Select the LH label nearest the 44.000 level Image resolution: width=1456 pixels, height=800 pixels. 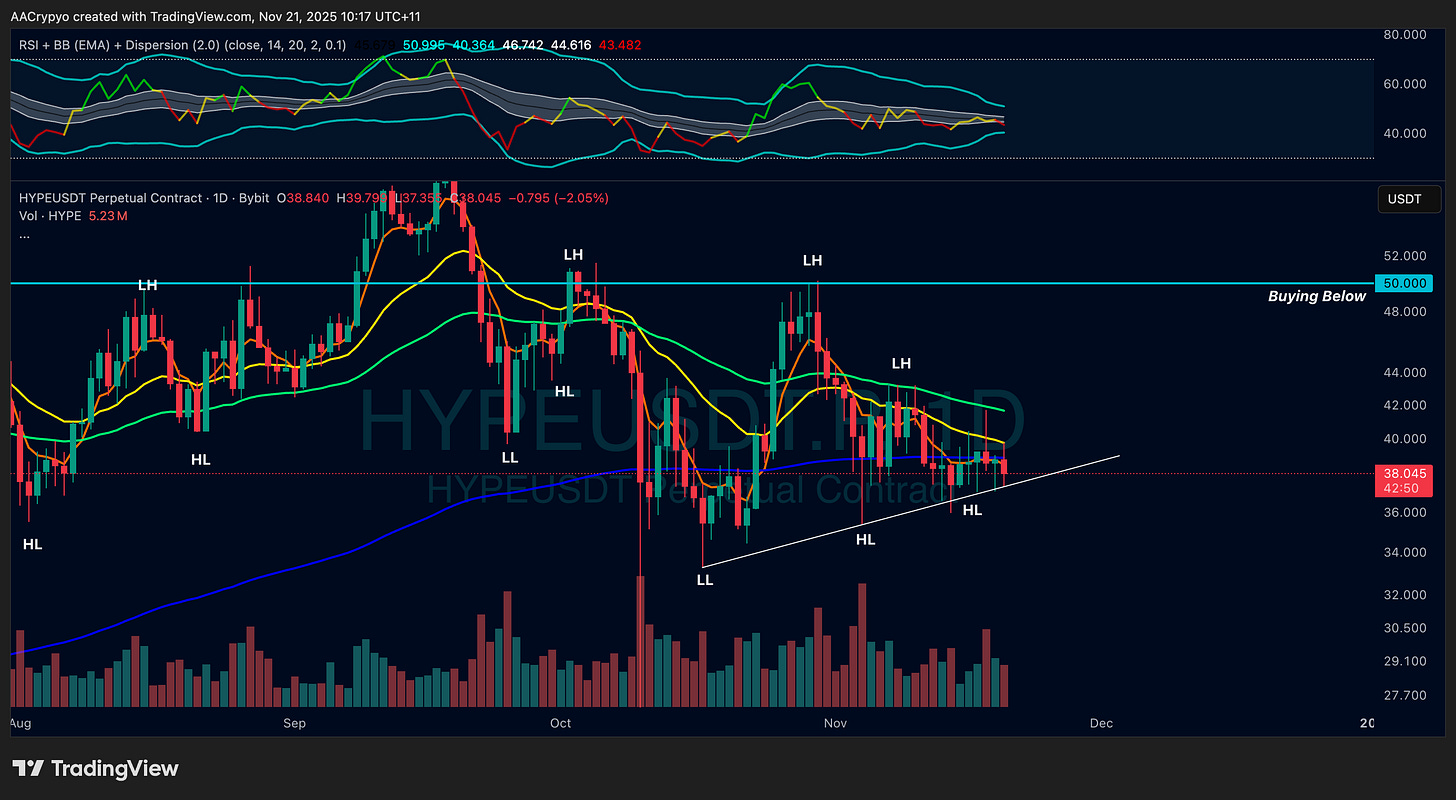pos(901,363)
